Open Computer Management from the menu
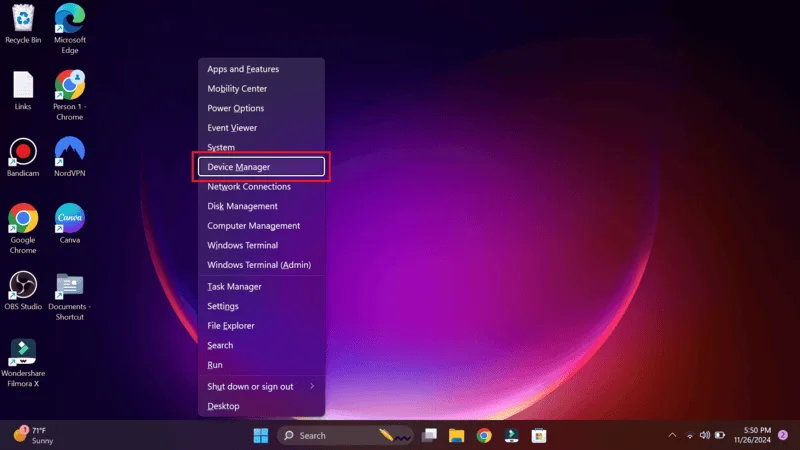This screenshot has height=450, width=800. click(x=261, y=226)
